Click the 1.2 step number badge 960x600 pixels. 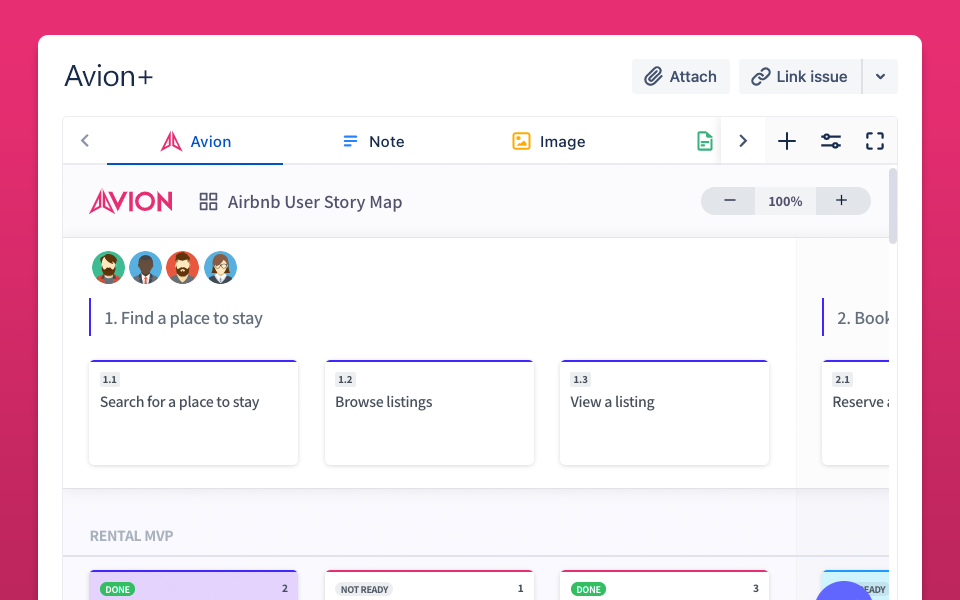tap(345, 380)
